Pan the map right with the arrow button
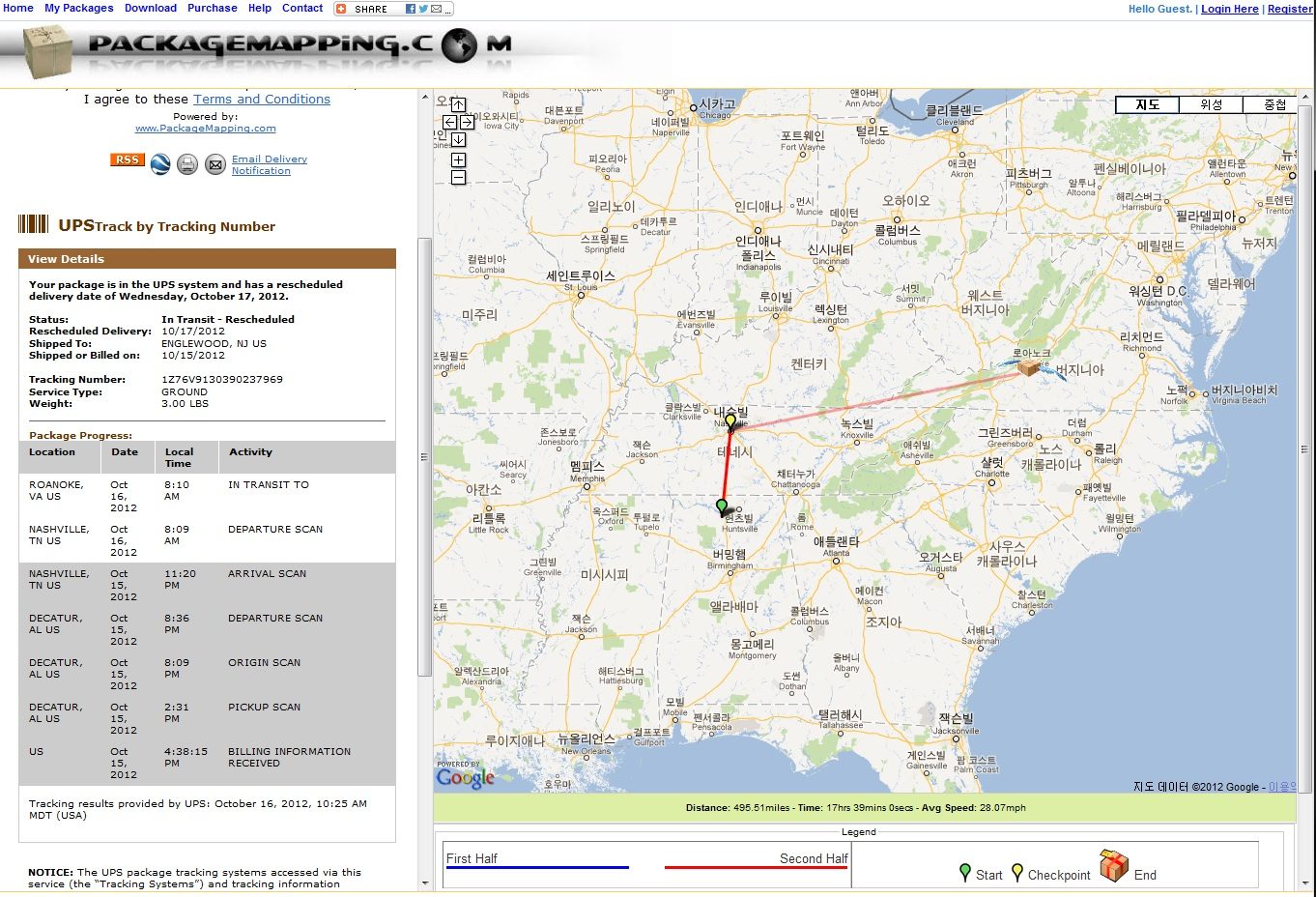 click(467, 122)
